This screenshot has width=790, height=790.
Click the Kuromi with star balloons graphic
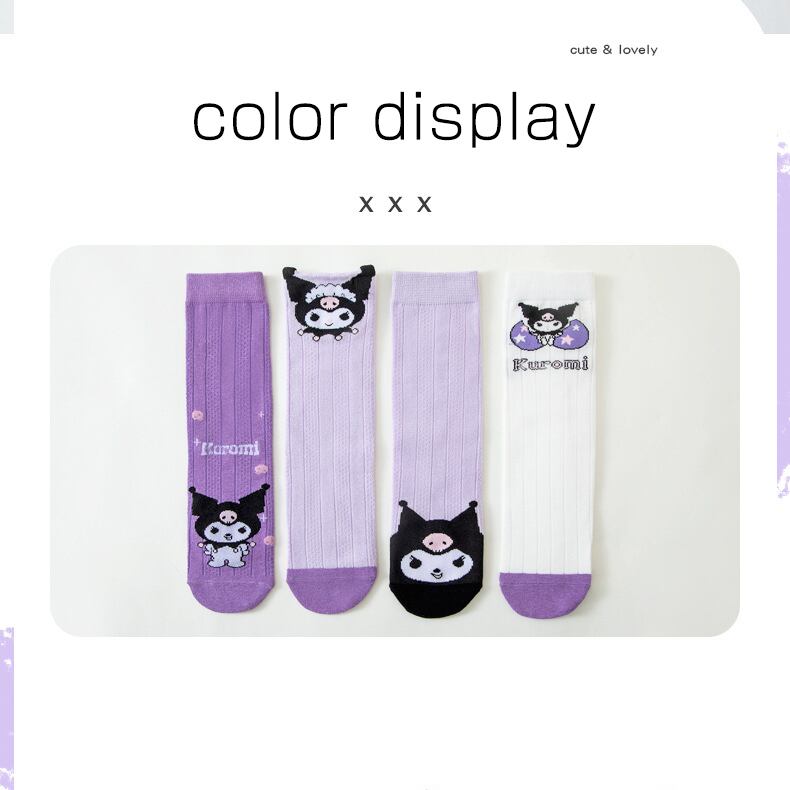point(549,326)
